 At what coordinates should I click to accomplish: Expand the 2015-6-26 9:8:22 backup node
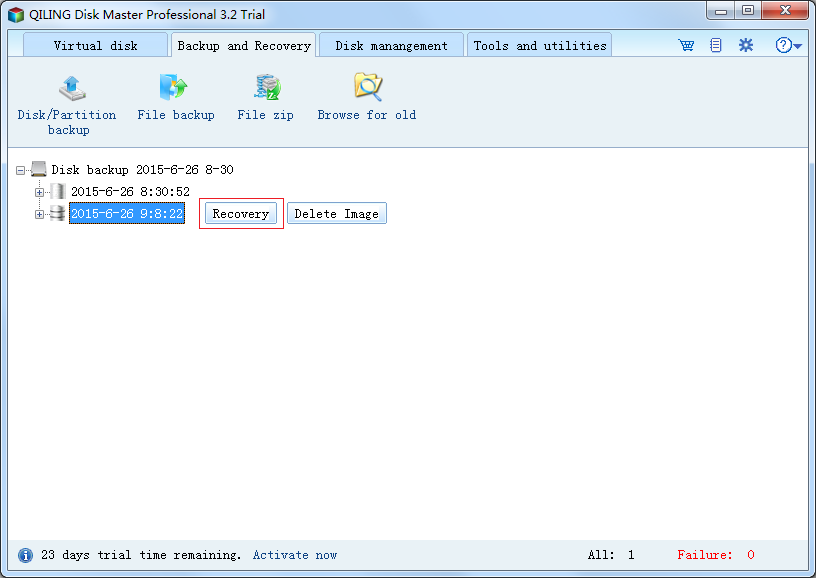[39, 214]
